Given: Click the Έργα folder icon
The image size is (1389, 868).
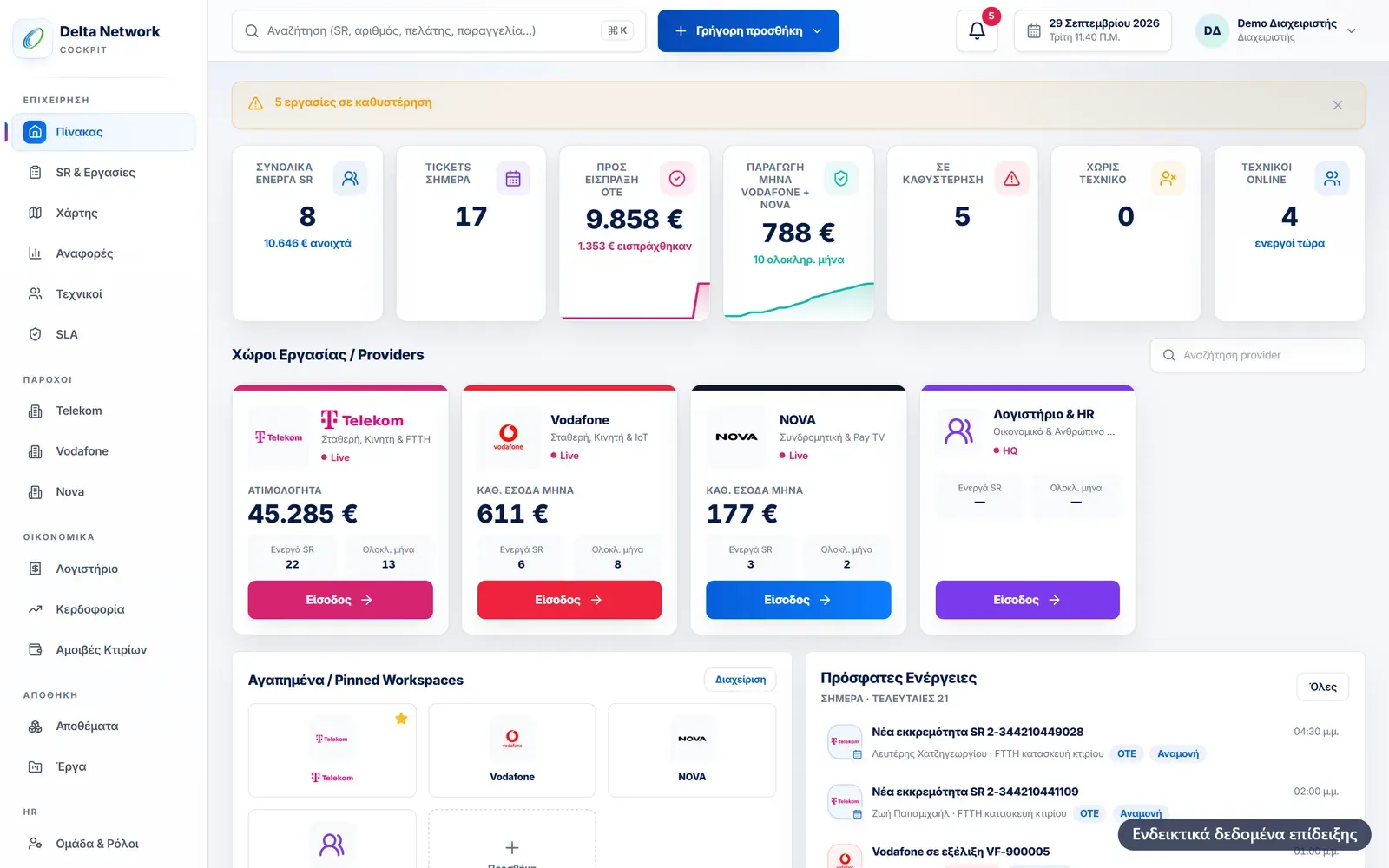Looking at the screenshot, I should click(x=36, y=766).
